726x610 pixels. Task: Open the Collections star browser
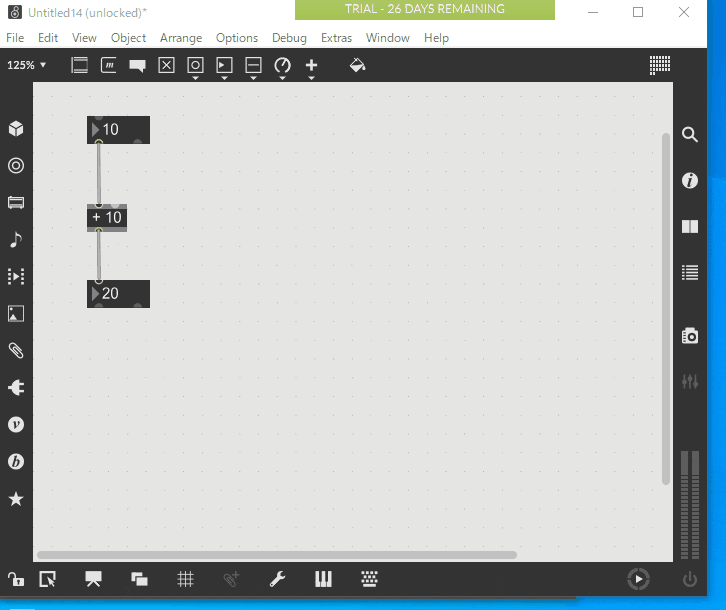[x=16, y=499]
